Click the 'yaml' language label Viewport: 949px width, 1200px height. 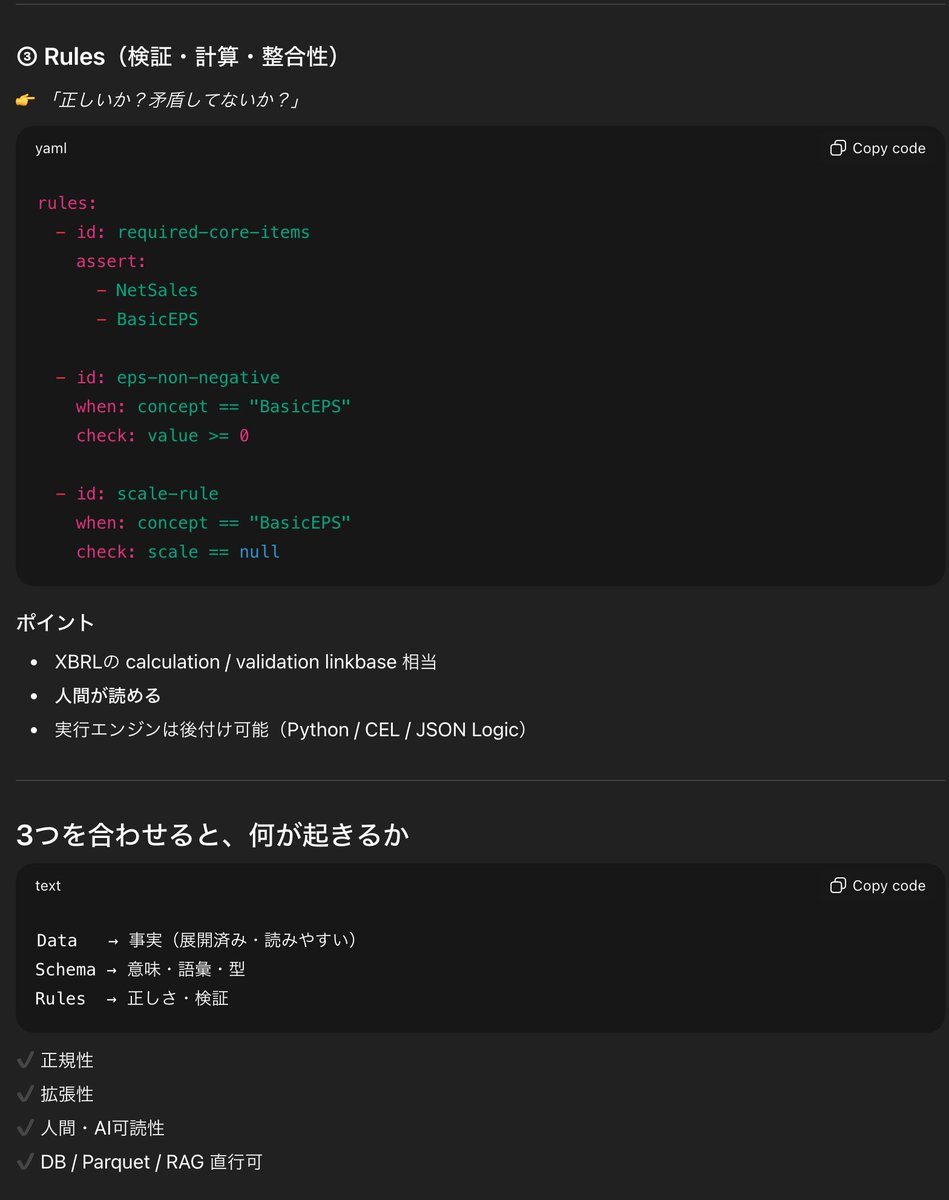[51, 149]
